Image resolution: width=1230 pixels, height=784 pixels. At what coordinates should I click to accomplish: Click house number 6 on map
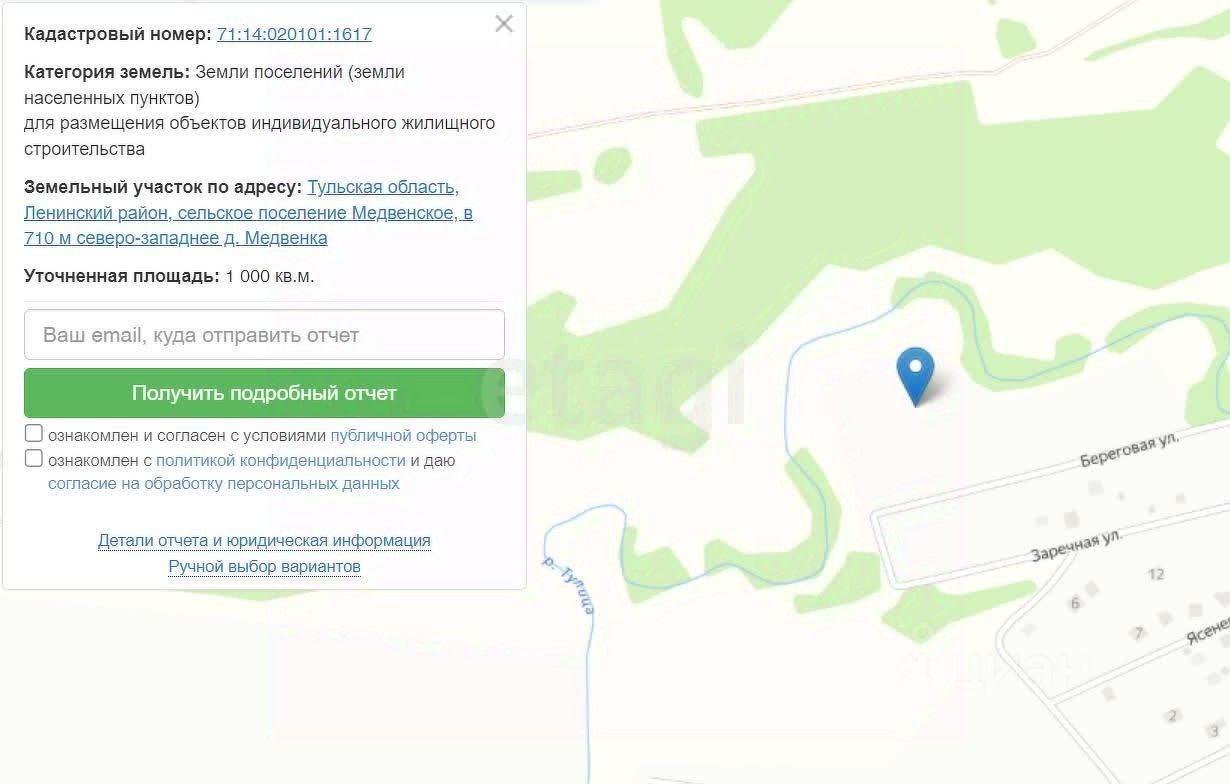click(1076, 603)
